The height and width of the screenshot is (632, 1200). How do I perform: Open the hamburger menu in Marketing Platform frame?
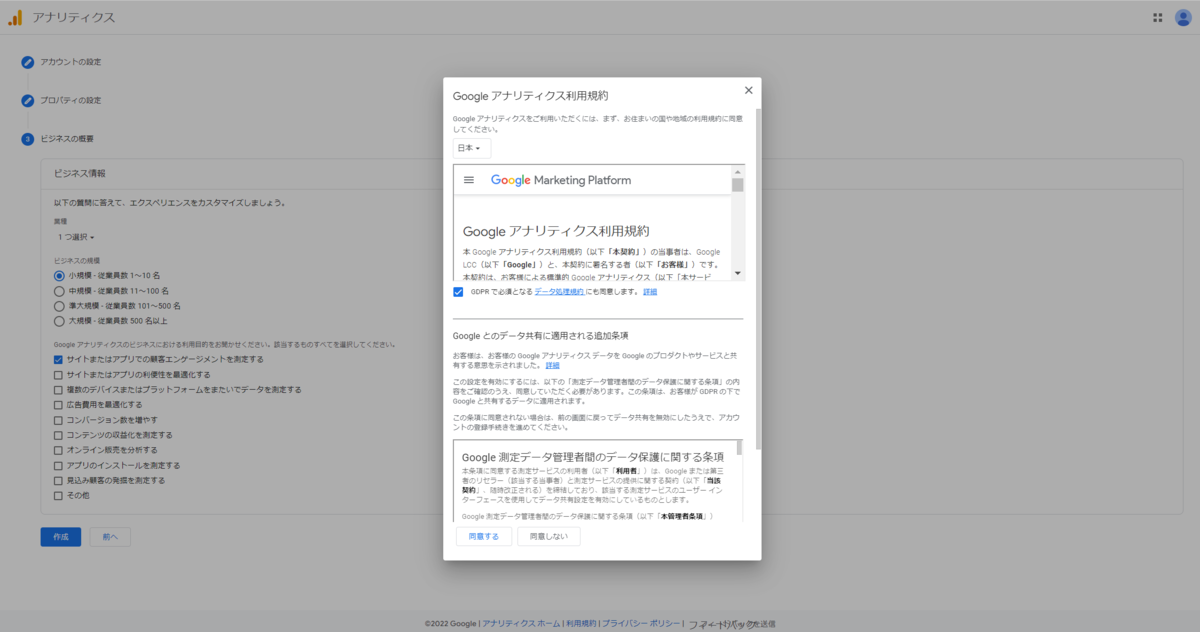pyautogui.click(x=469, y=180)
